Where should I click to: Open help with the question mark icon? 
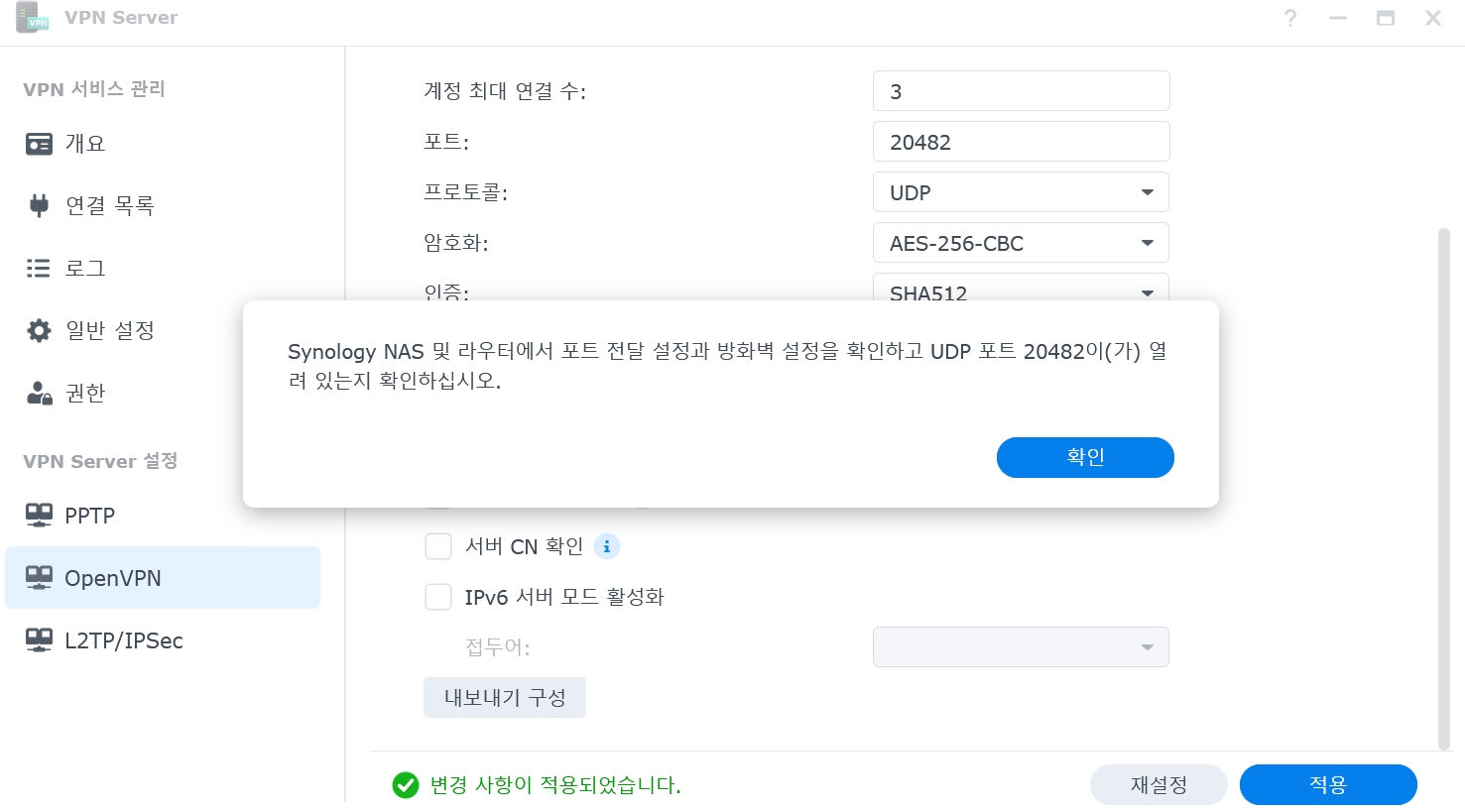pyautogui.click(x=1289, y=18)
